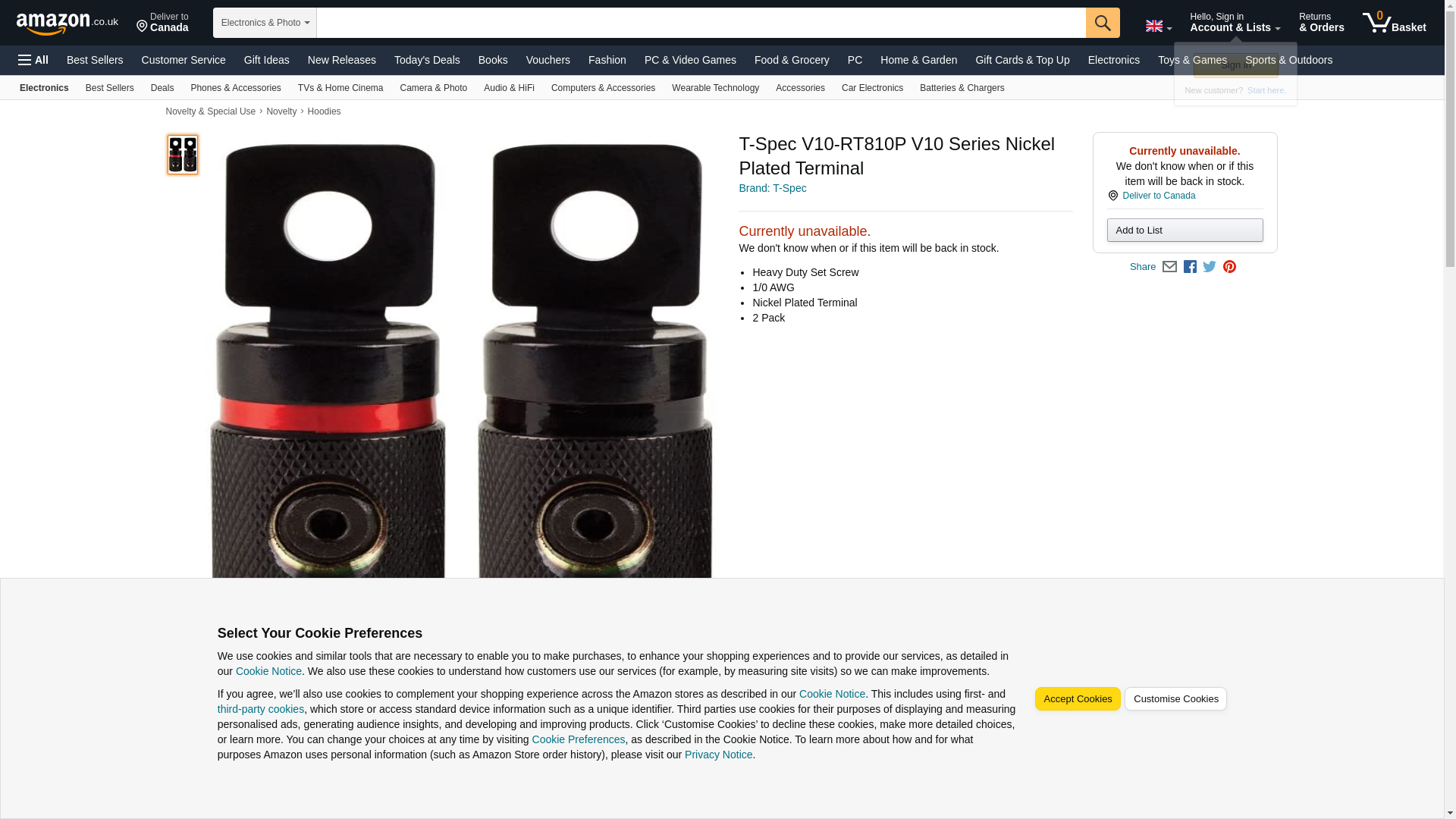Click into the search text field

[x=701, y=23]
